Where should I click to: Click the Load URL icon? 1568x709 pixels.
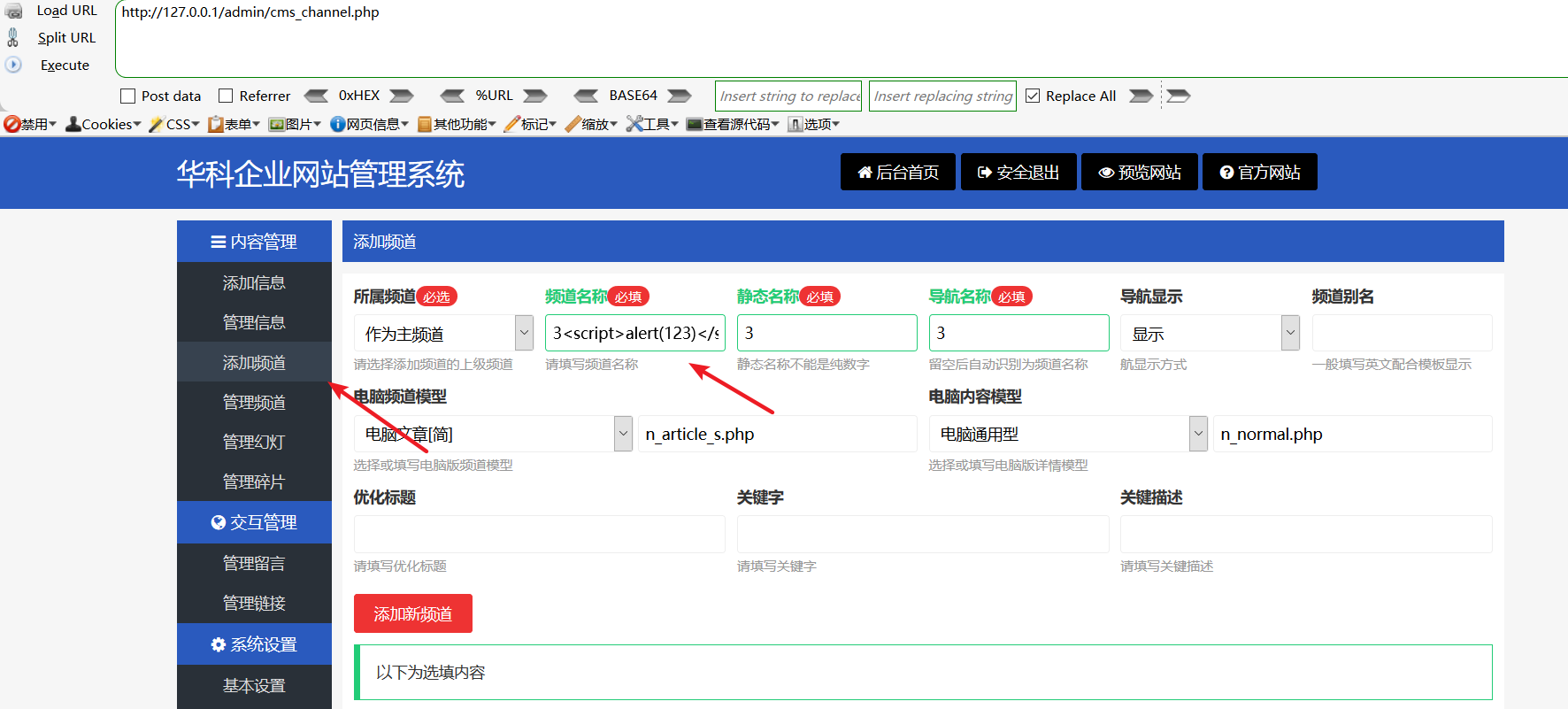click(x=13, y=11)
